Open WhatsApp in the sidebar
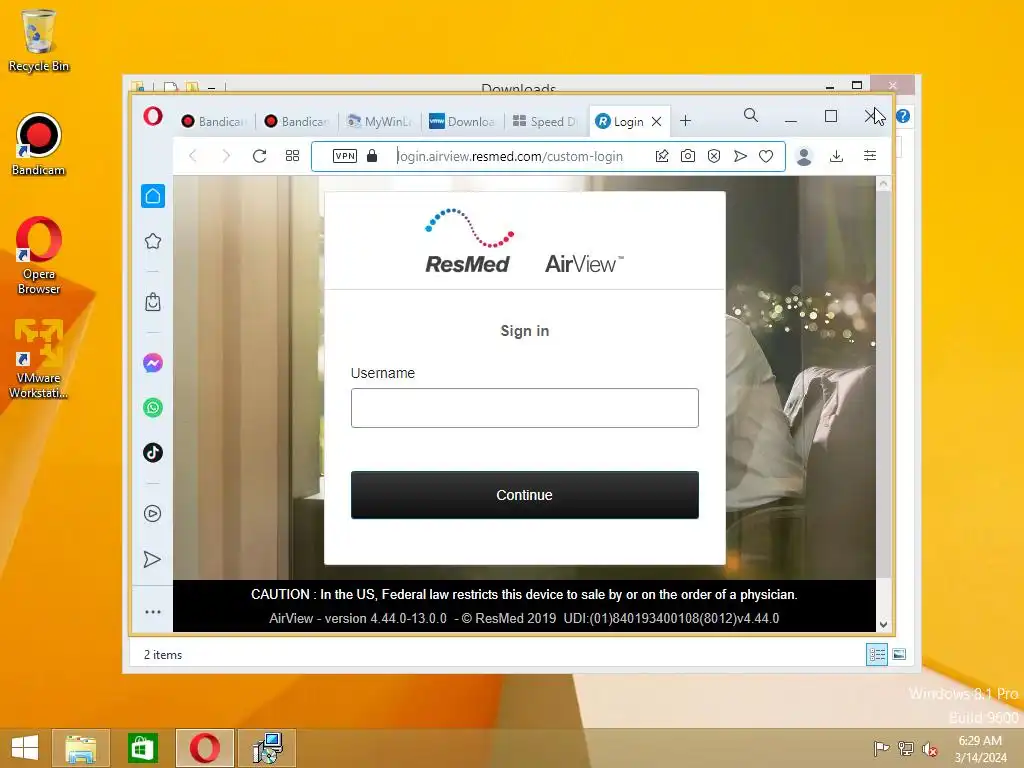1024x768 pixels. [x=153, y=408]
